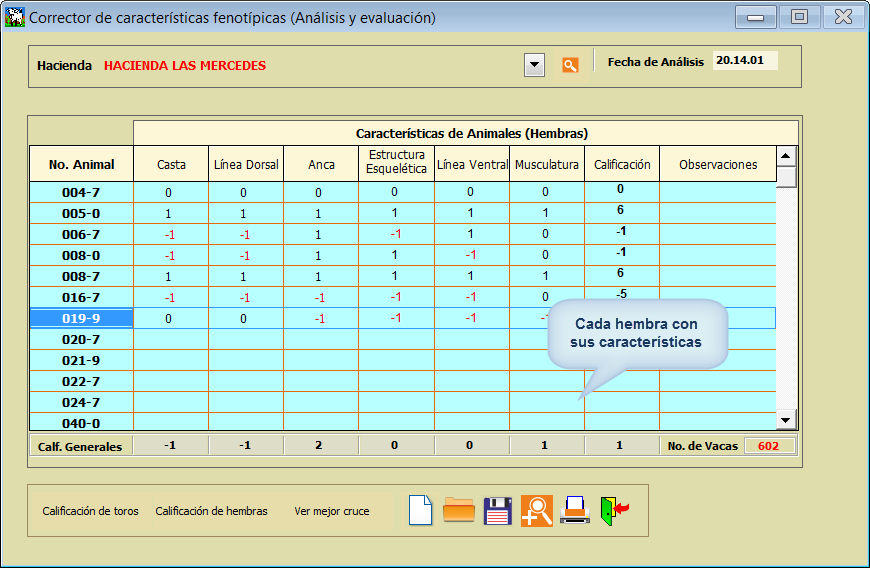
Task: Click Ver mejor cruce
Action: point(331,511)
